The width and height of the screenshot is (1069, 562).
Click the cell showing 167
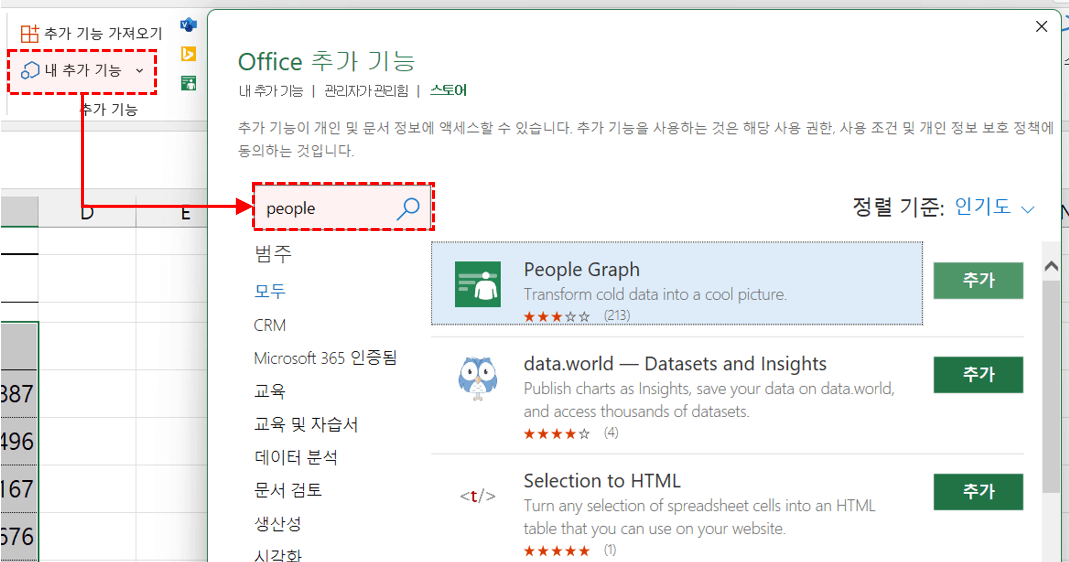coord(19,489)
